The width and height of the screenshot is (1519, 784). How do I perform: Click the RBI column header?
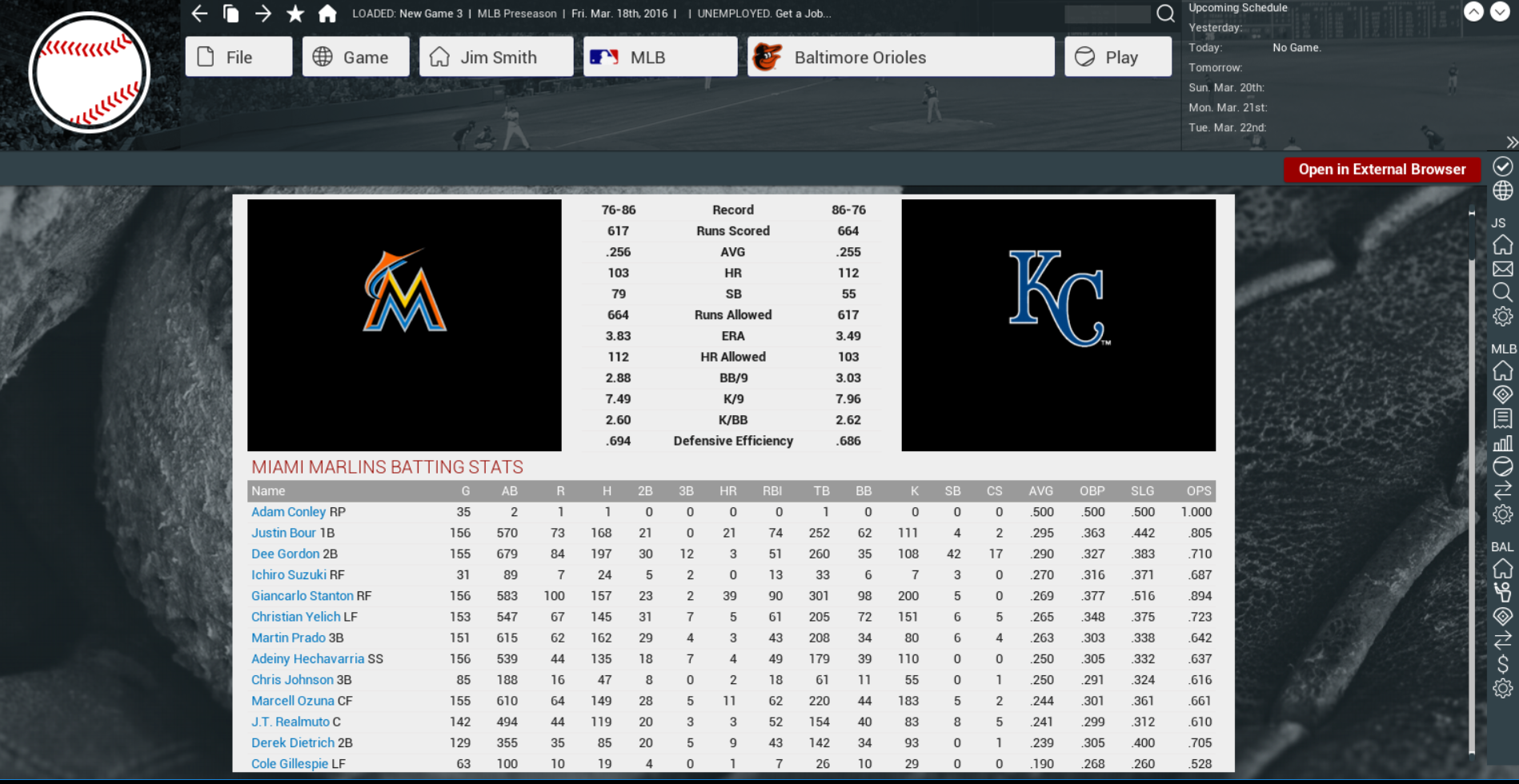coord(772,490)
